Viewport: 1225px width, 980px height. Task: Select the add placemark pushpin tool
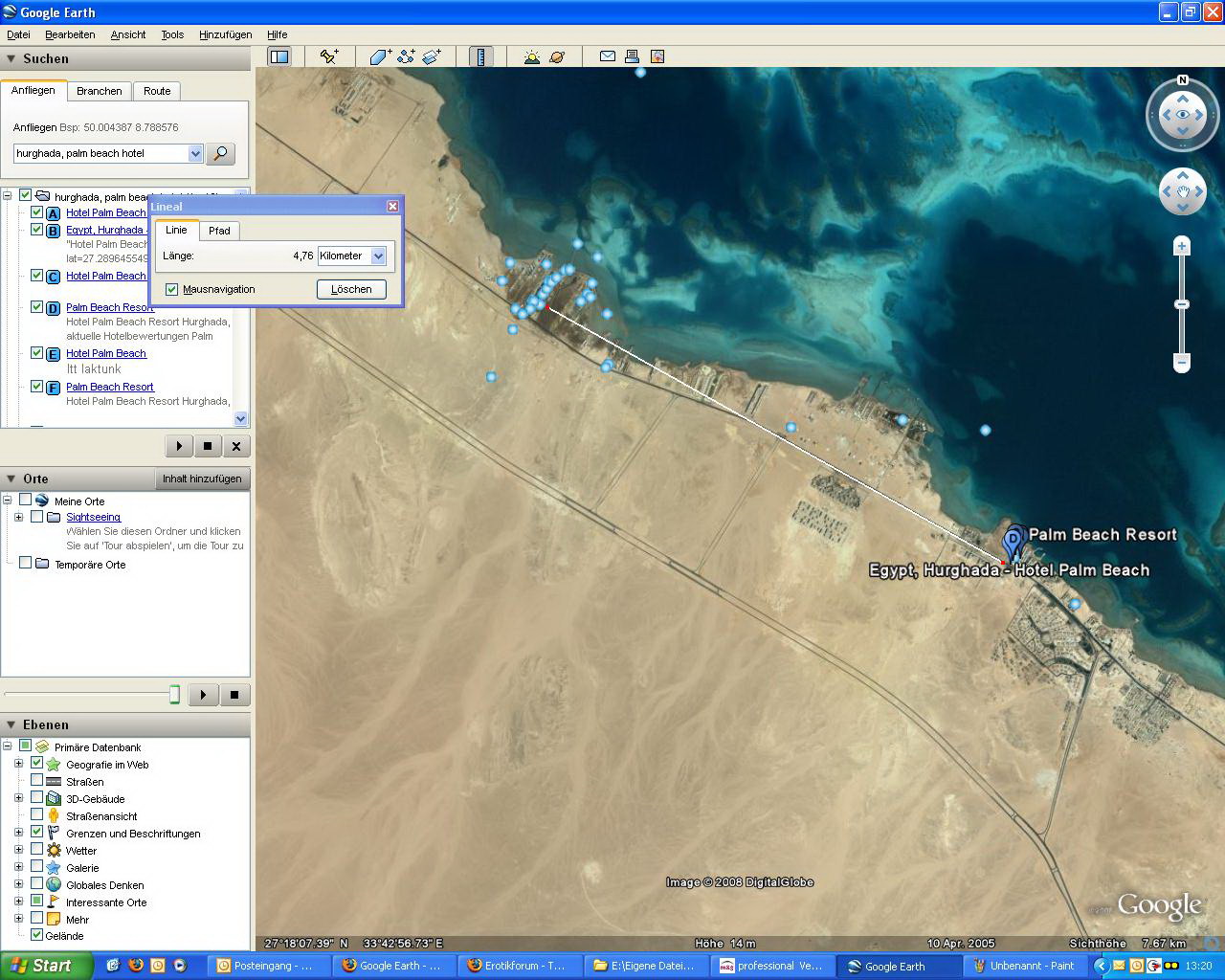coord(329,56)
